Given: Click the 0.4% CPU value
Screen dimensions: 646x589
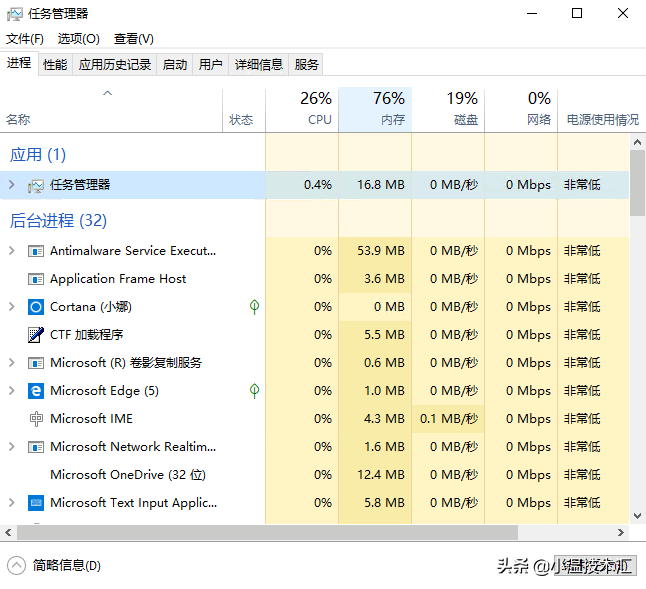Looking at the screenshot, I should click(x=318, y=185).
